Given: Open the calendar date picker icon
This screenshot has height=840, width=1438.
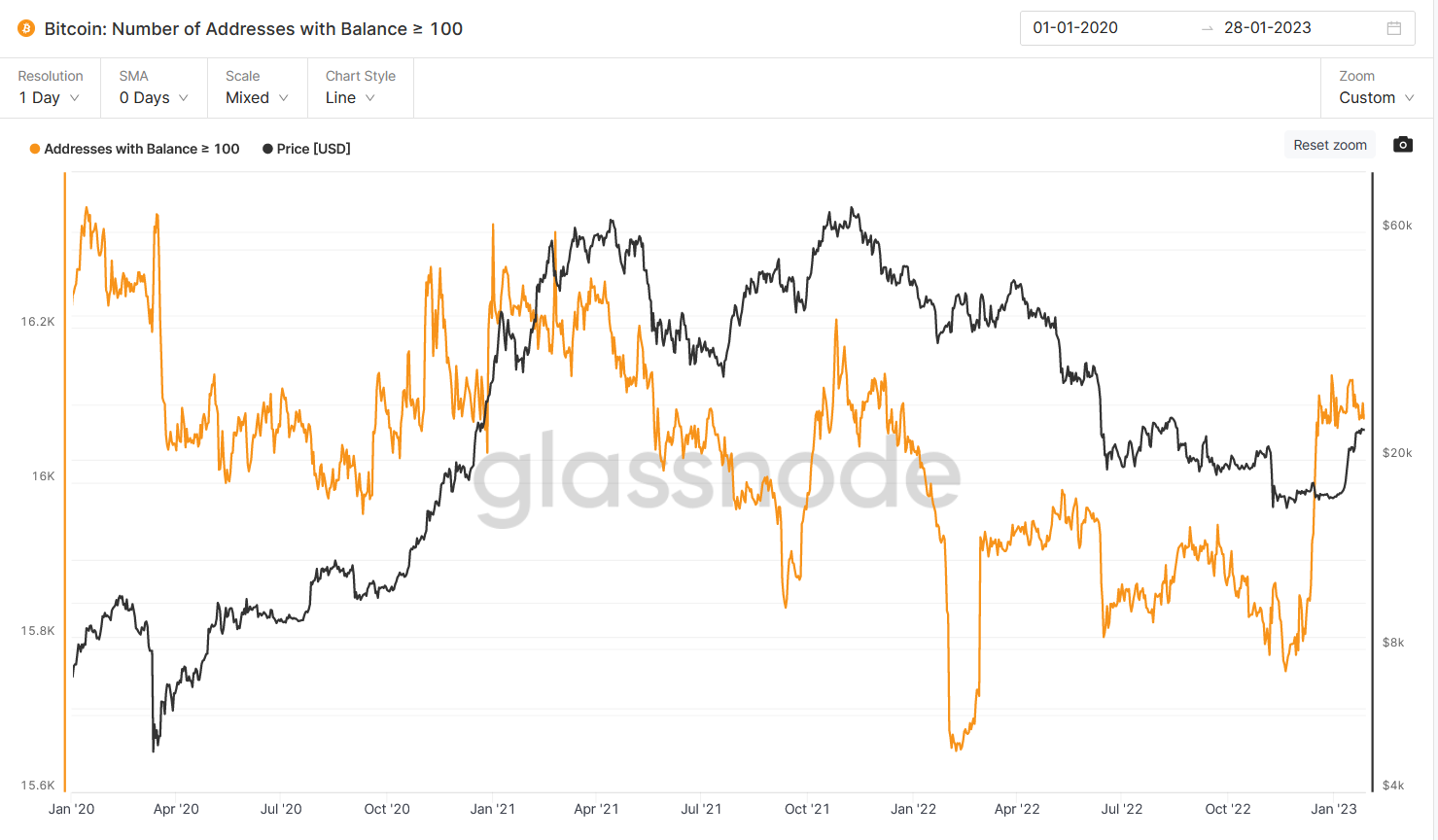Looking at the screenshot, I should (x=1393, y=28).
